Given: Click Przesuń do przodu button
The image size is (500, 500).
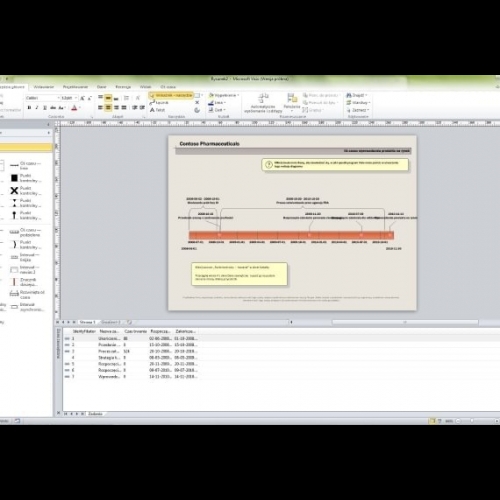Looking at the screenshot, I should [321, 95].
